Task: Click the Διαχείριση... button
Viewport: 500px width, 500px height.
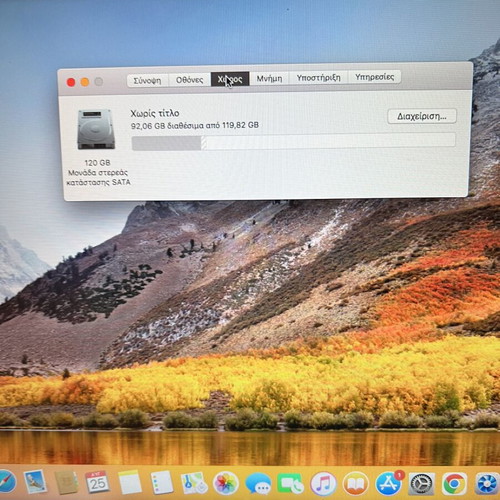Action: (422, 116)
